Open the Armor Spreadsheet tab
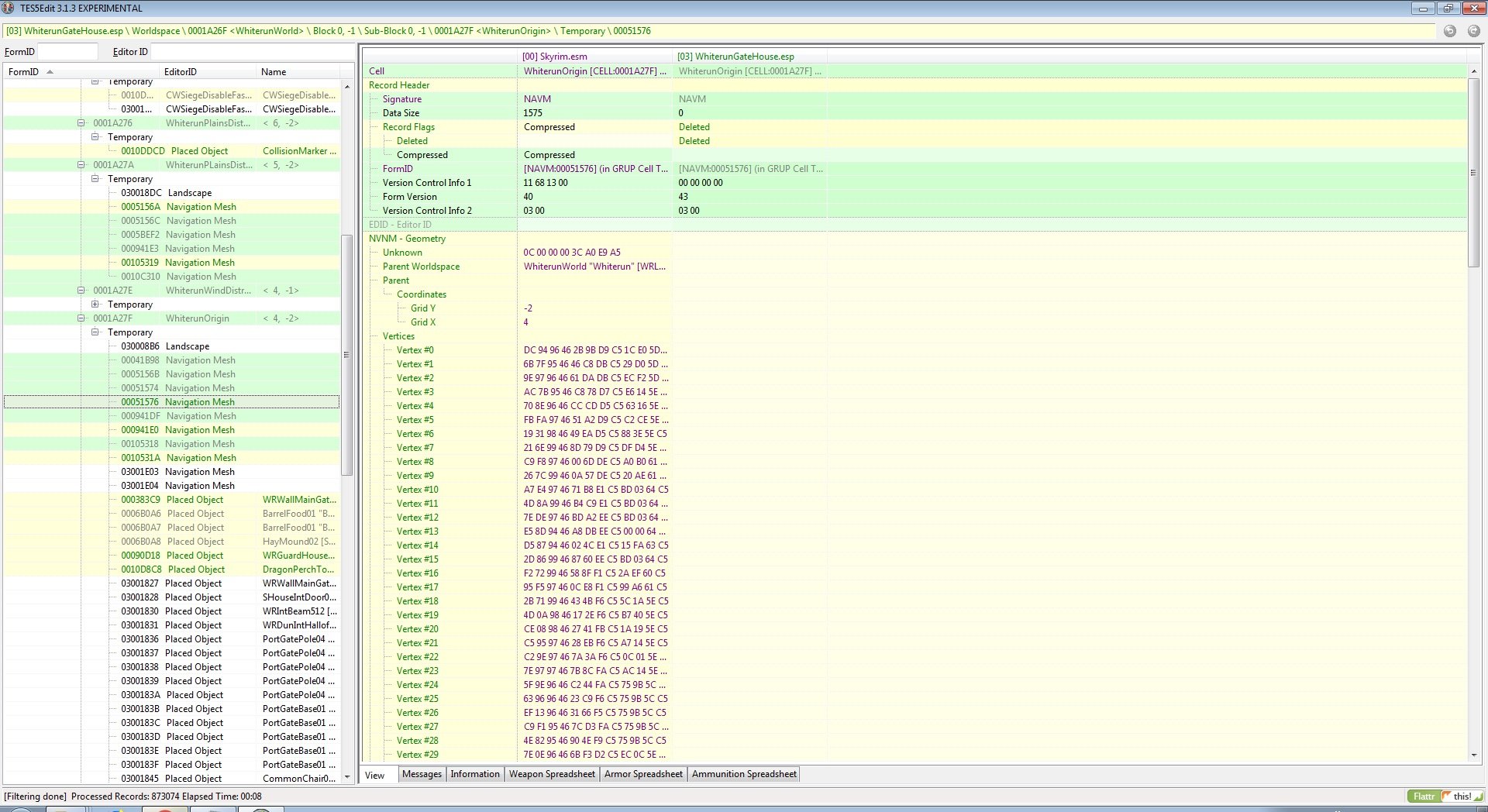The height and width of the screenshot is (812, 1488). pos(643,774)
